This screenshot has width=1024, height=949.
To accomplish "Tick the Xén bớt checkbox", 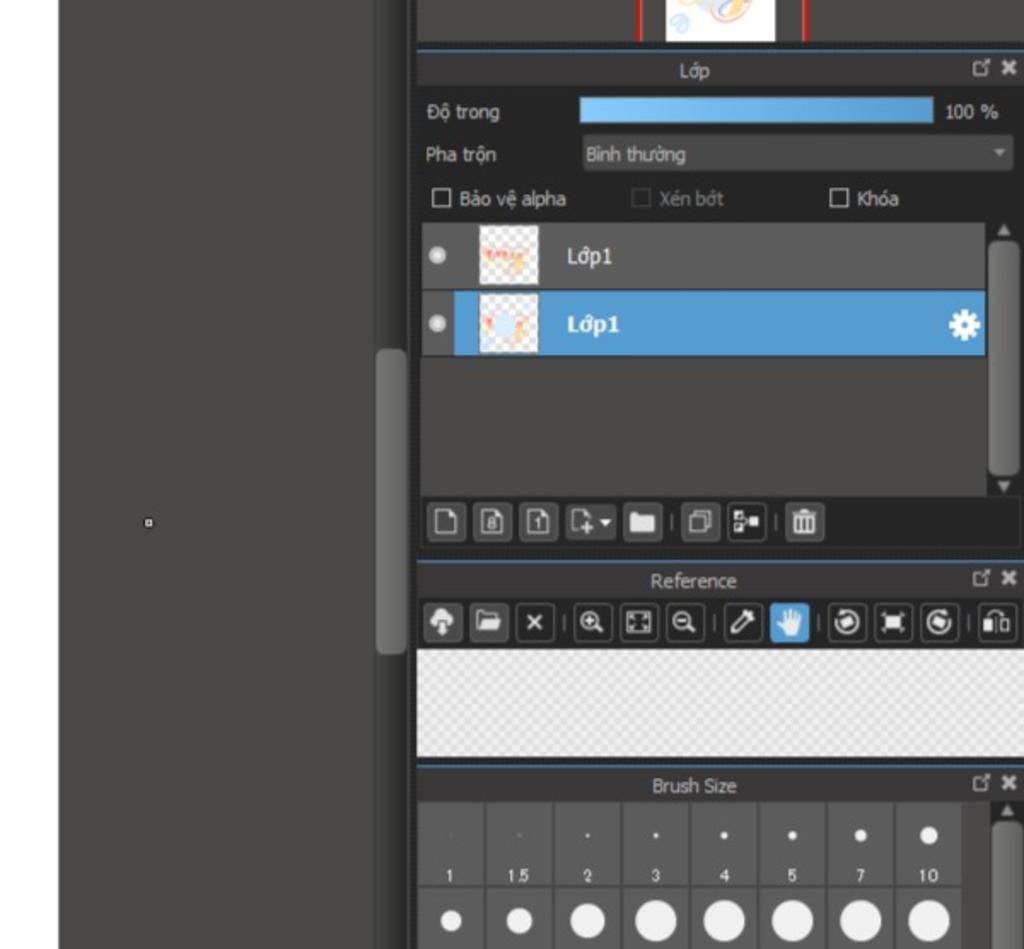I will [x=641, y=198].
